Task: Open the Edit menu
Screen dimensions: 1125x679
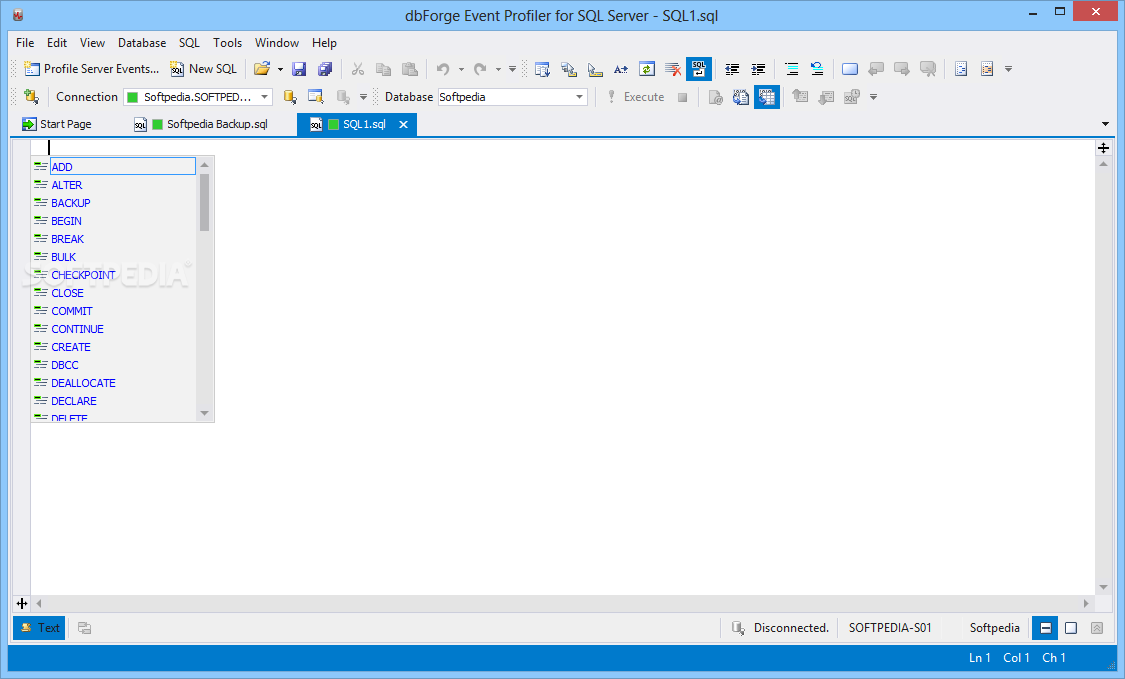Action: click(57, 43)
